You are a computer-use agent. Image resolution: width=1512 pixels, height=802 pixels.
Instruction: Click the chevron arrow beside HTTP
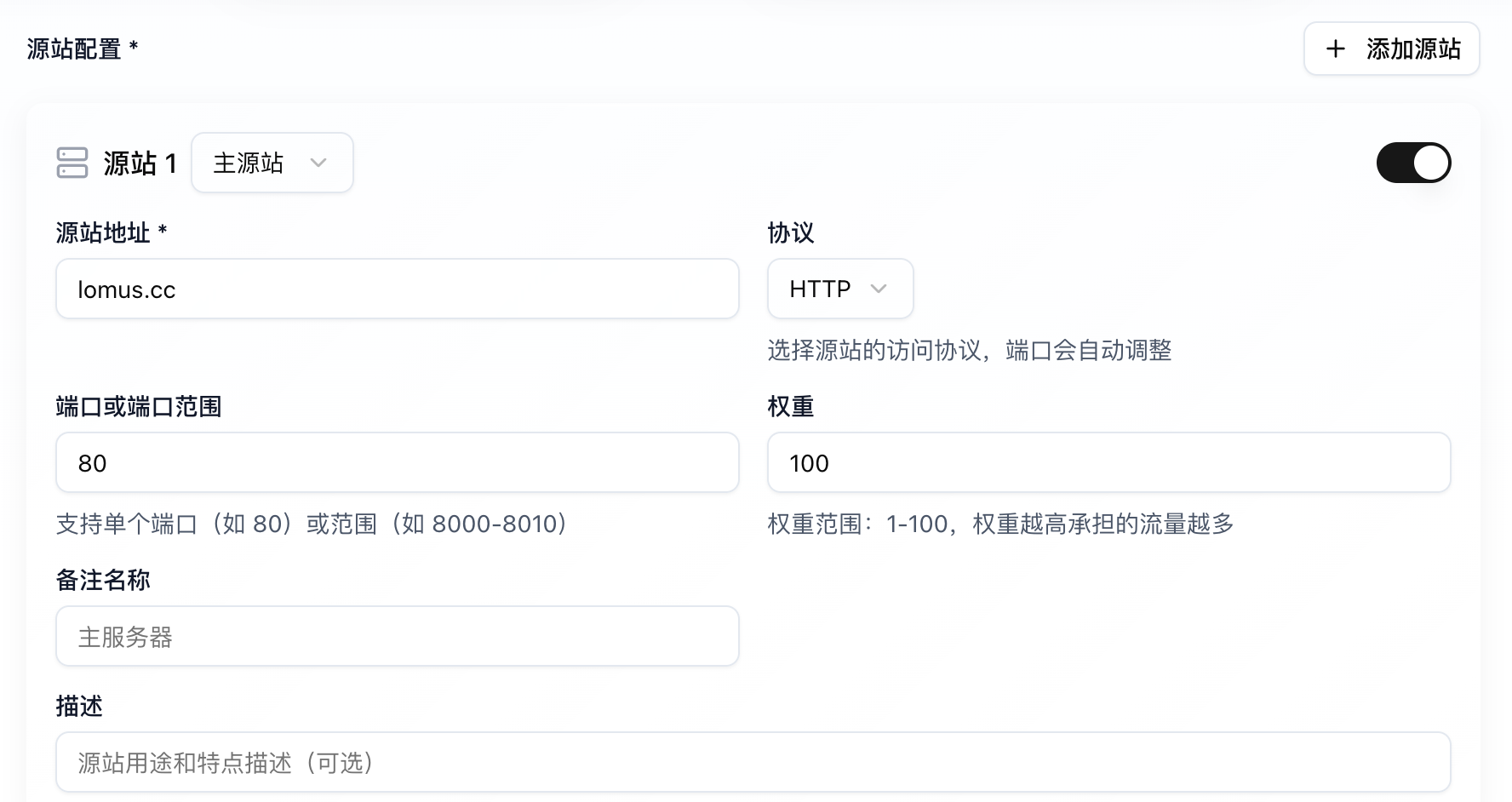(879, 289)
